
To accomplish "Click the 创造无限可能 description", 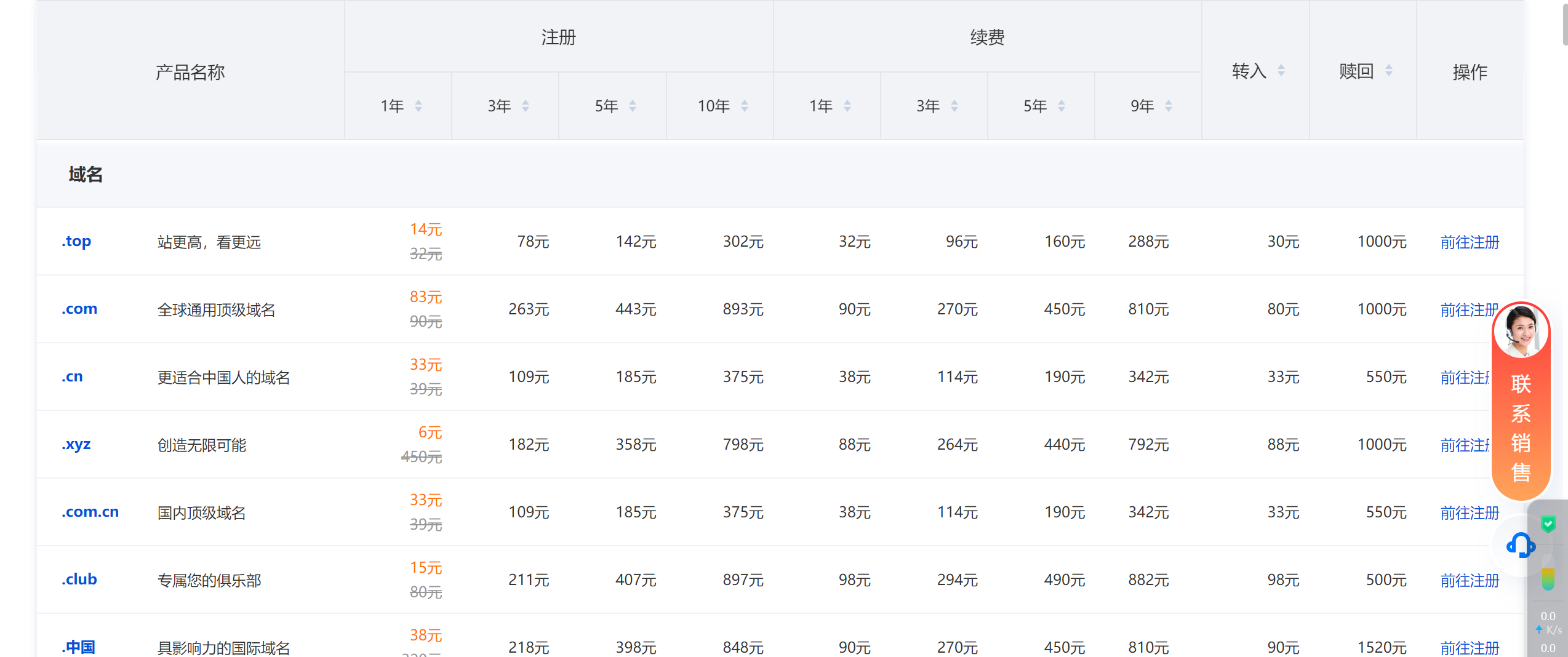I will 201,445.
